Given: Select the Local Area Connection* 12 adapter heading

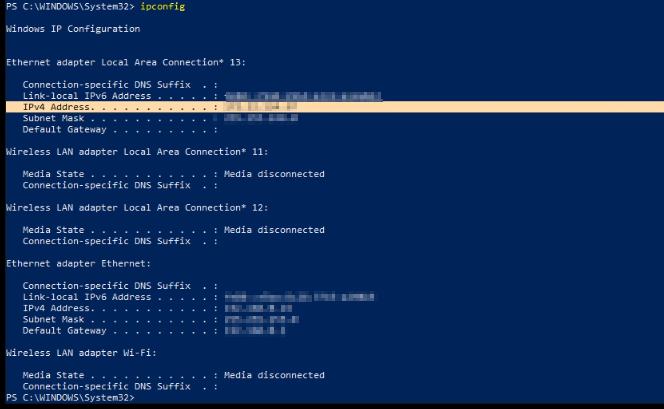Looking at the screenshot, I should (x=137, y=208).
